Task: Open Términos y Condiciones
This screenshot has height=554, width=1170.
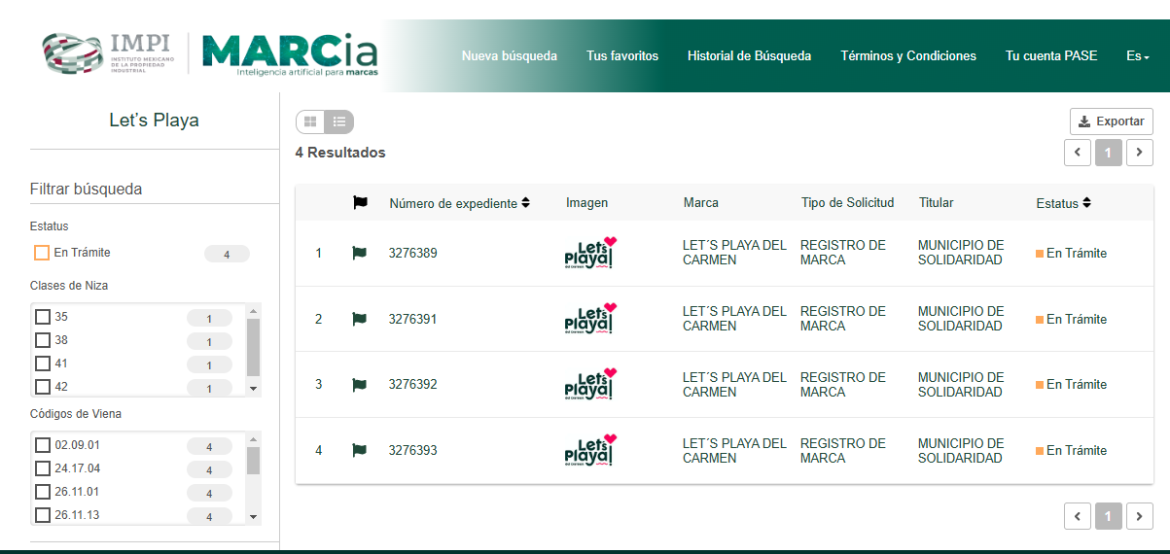Action: [x=908, y=56]
